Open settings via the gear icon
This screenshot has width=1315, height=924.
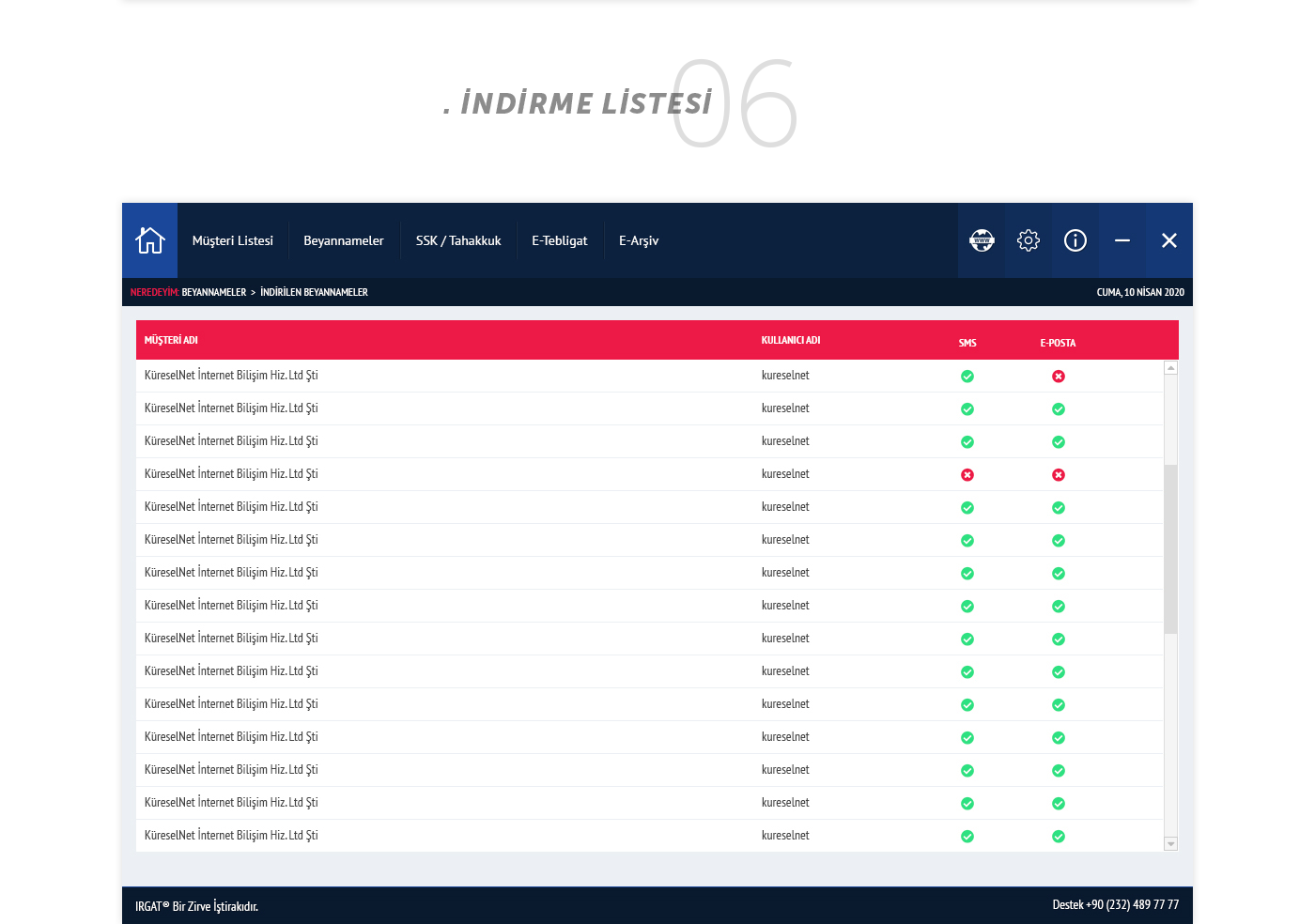[1029, 240]
